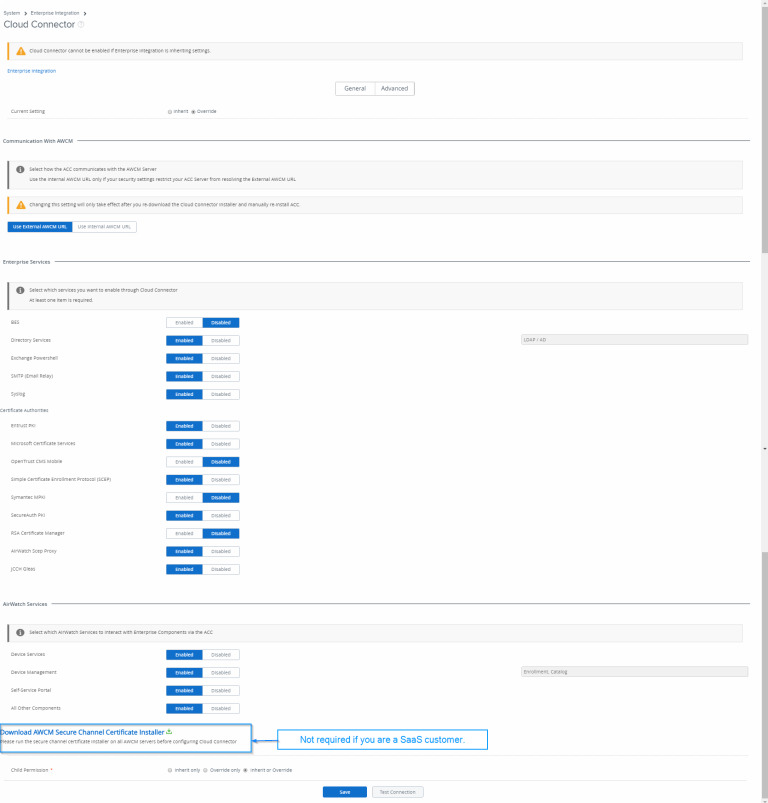This screenshot has height=803, width=768.
Task: Click the warning icon in the inheritance alert
Action: pyautogui.click(x=18, y=50)
